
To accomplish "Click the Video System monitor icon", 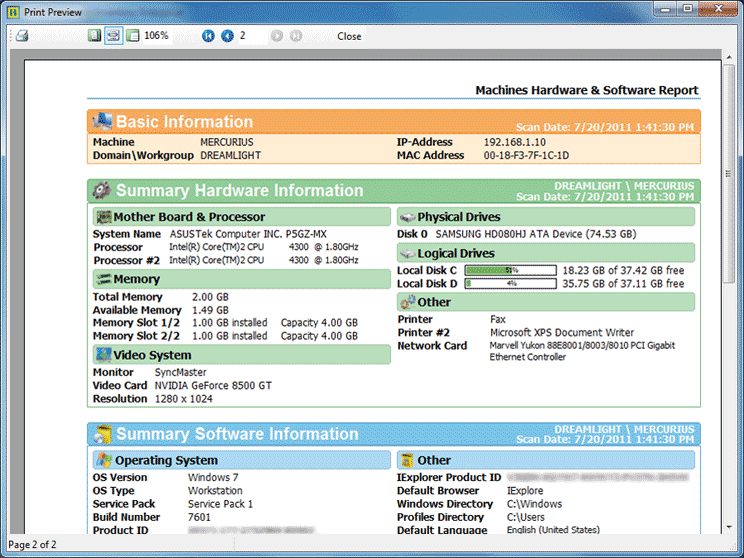I will click(x=103, y=355).
